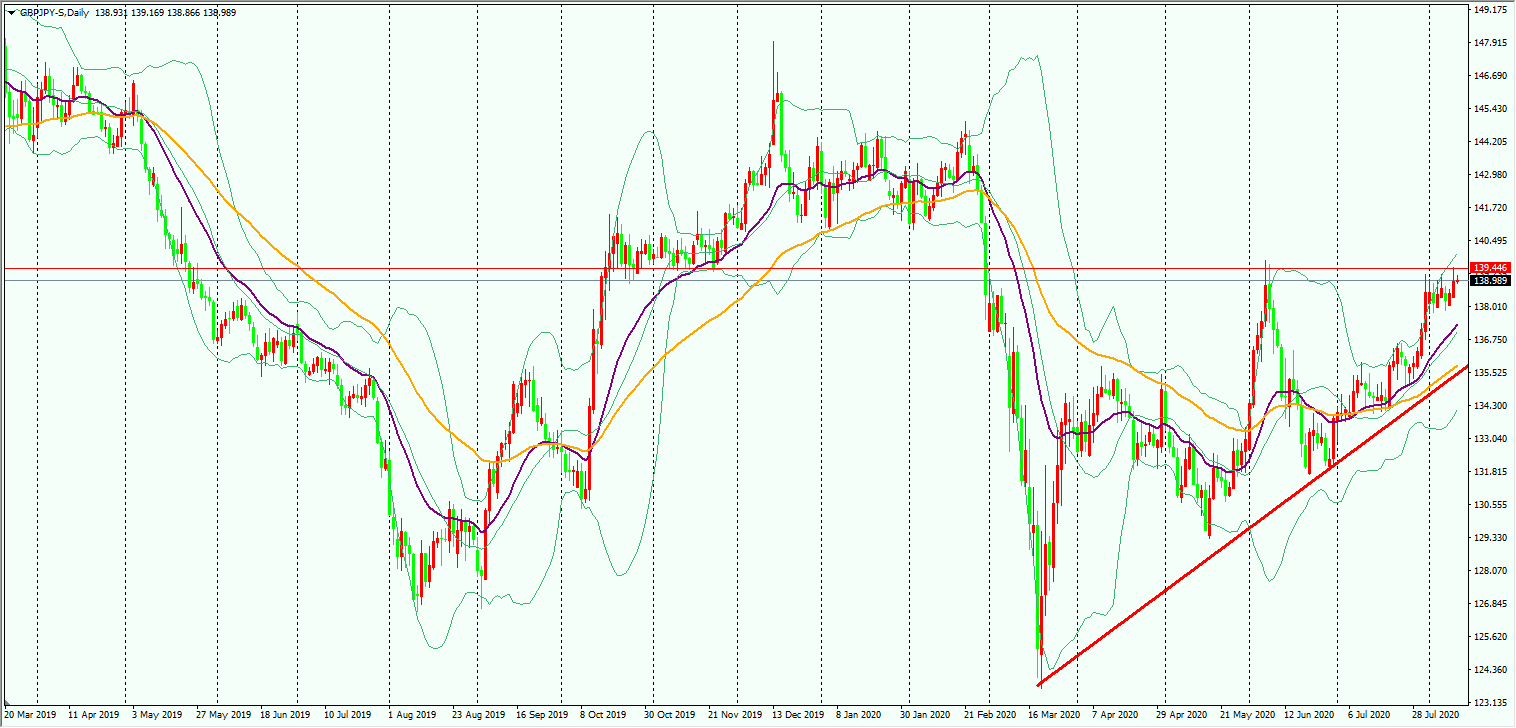Click the 128.070 price scale label
This screenshot has height=728, width=1516.
[1490, 571]
